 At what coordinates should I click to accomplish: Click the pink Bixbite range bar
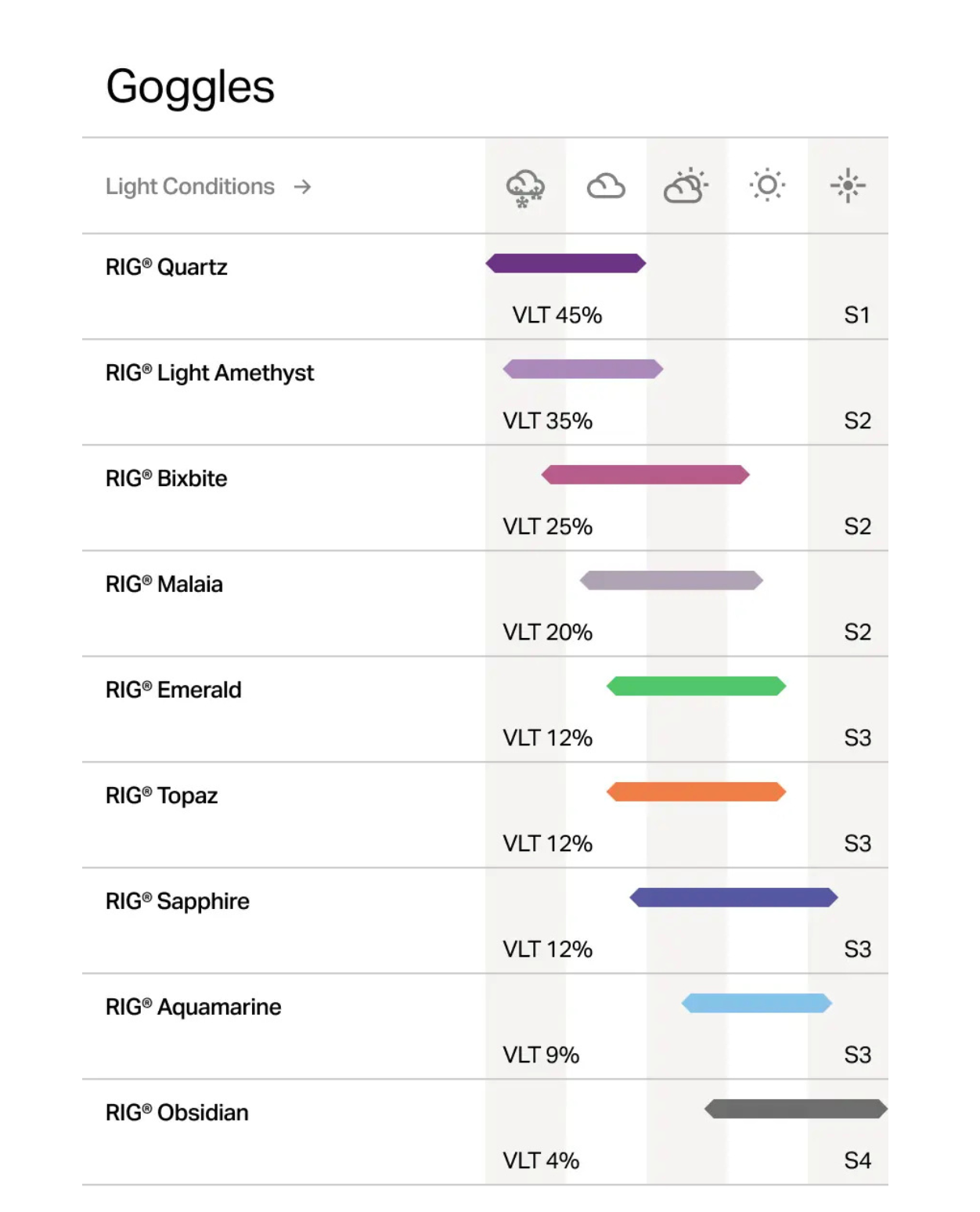(x=646, y=474)
